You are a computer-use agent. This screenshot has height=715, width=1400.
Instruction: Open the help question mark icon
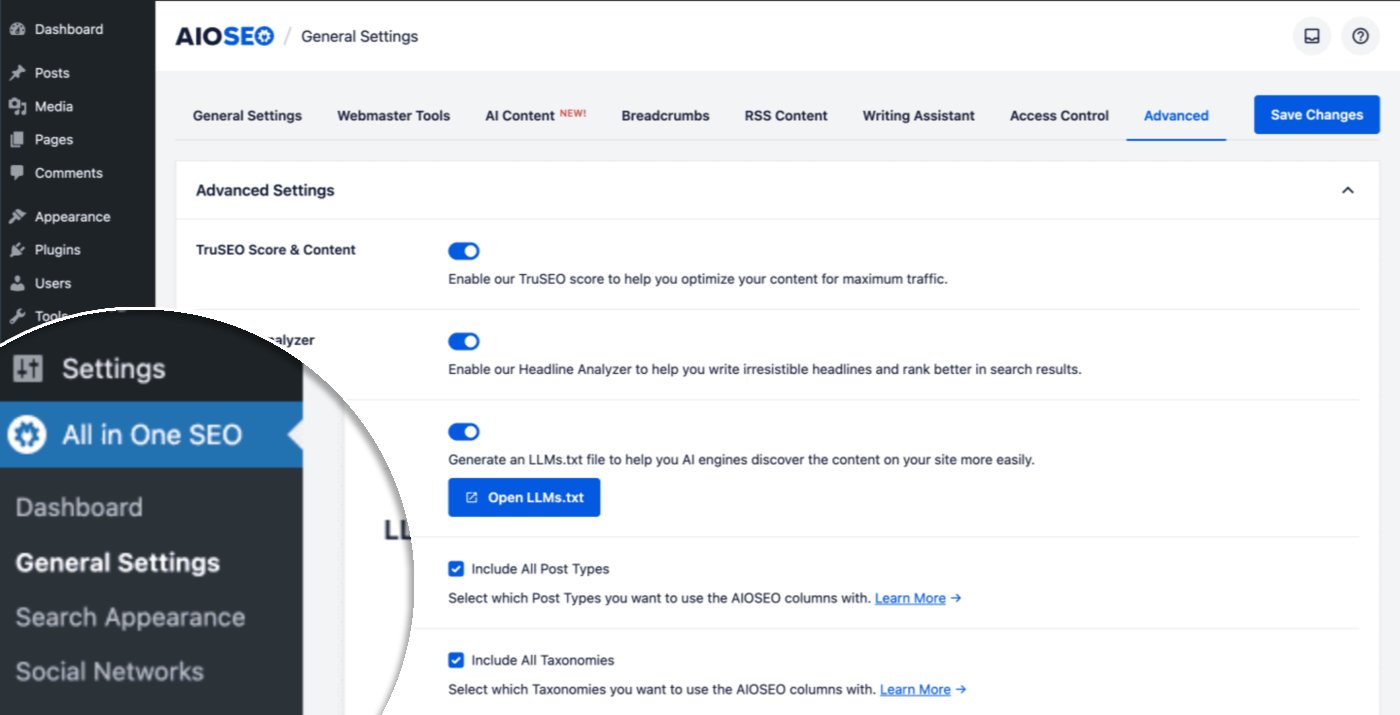click(1360, 36)
